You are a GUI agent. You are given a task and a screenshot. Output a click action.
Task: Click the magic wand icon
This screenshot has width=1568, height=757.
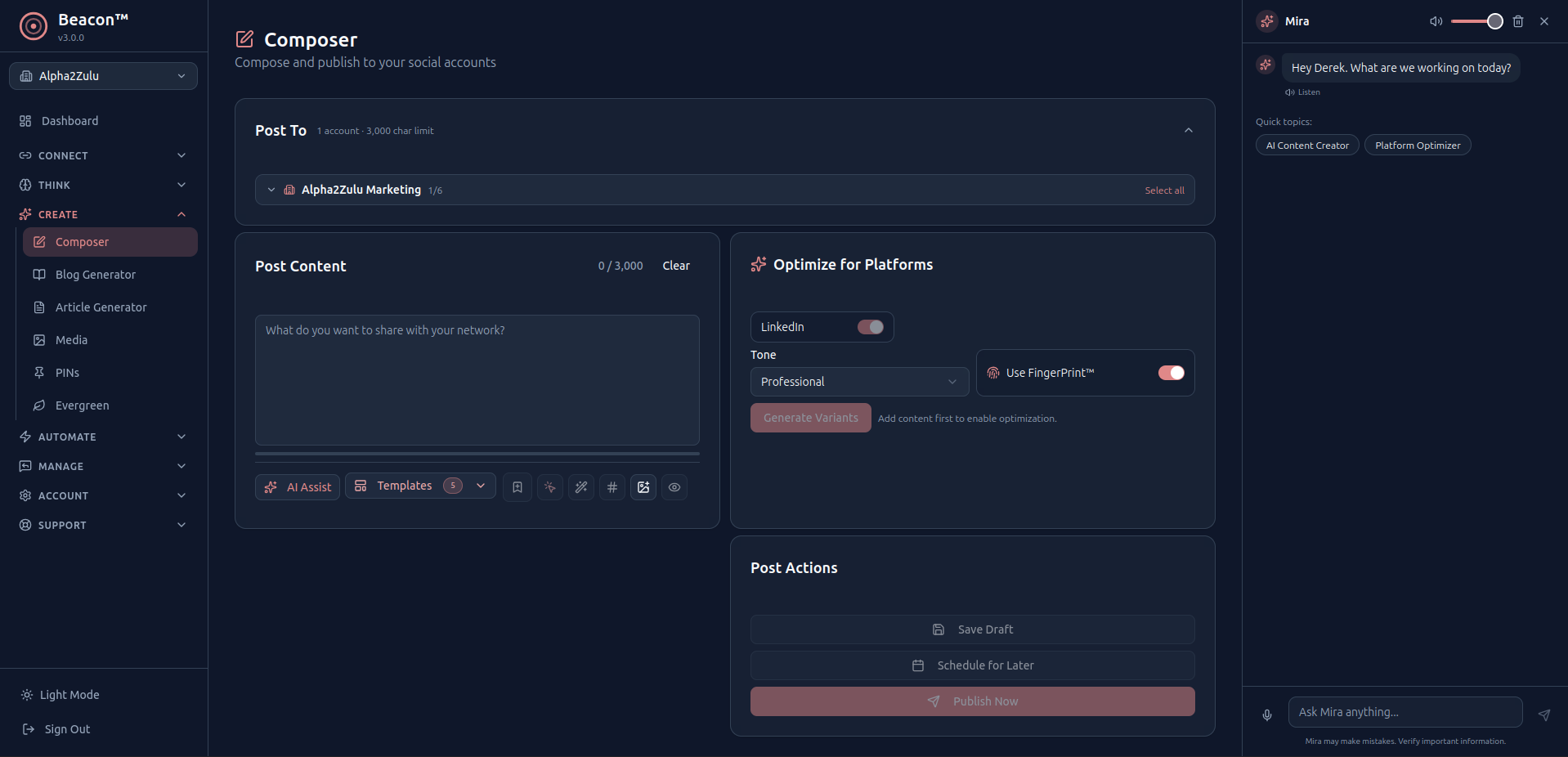(x=581, y=487)
